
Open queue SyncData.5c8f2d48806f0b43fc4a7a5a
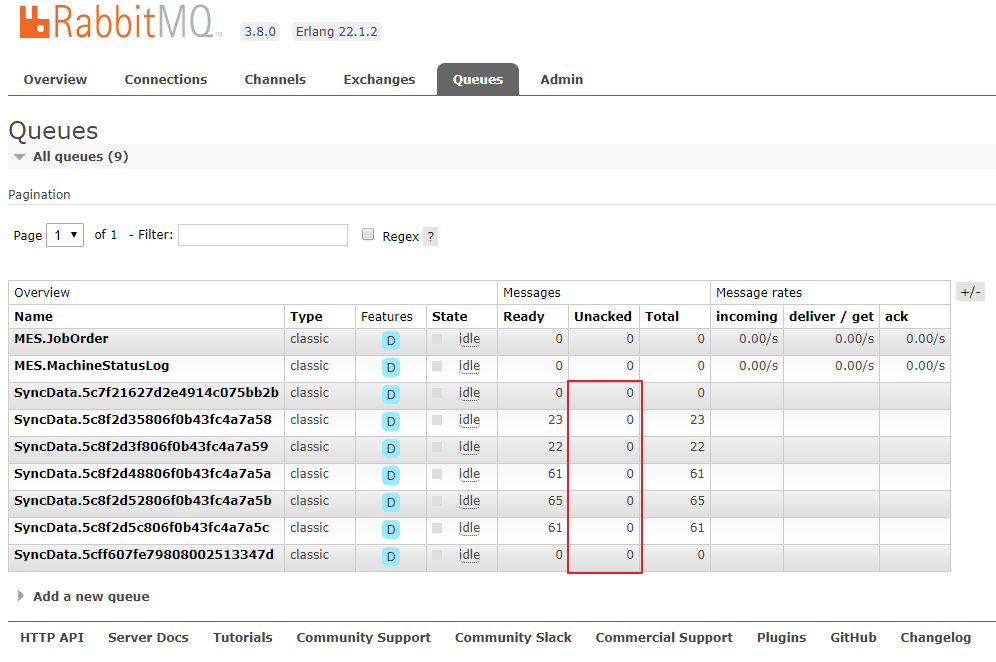pos(142,474)
